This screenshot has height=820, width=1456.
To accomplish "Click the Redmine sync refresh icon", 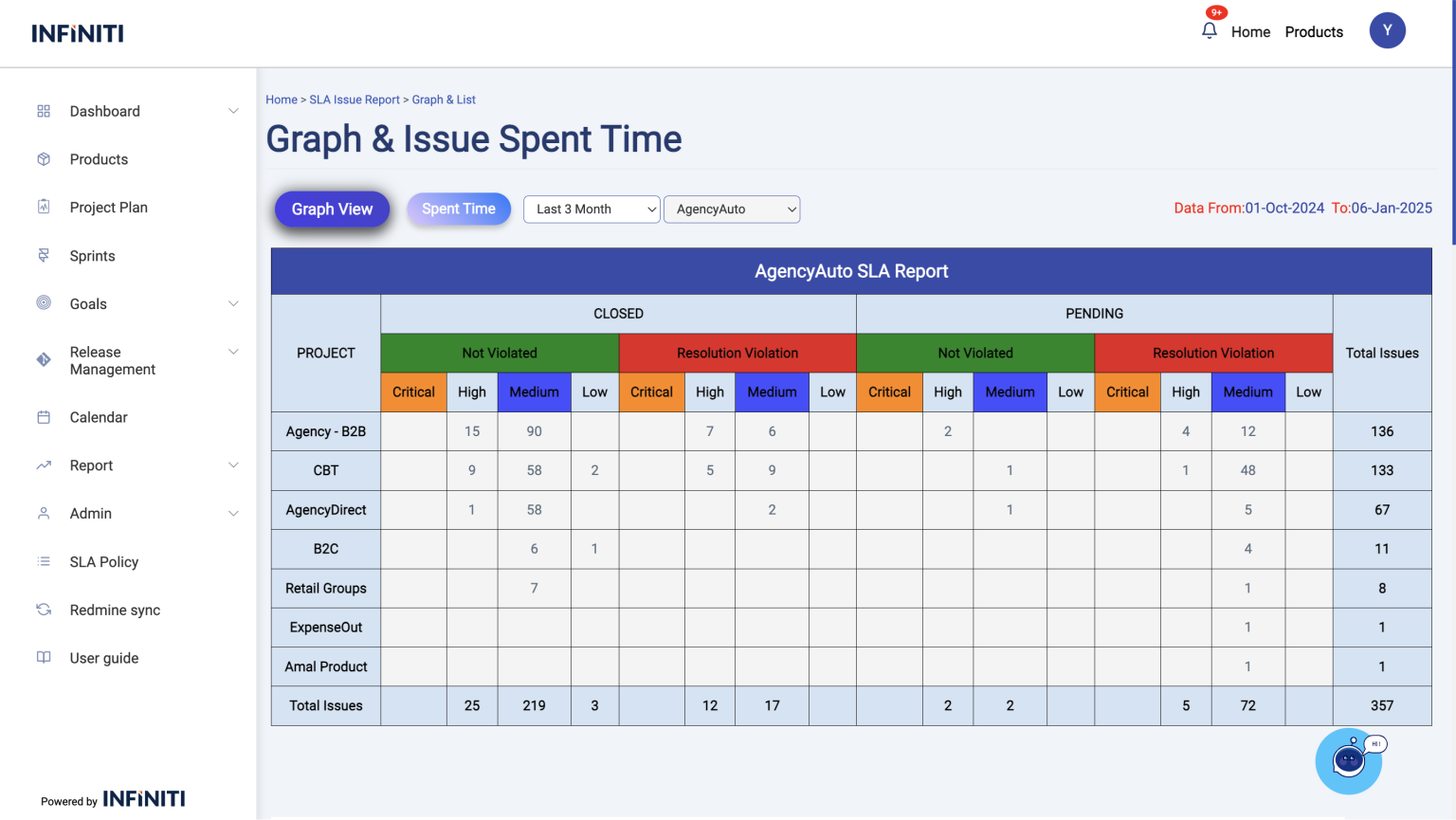I will (44, 610).
